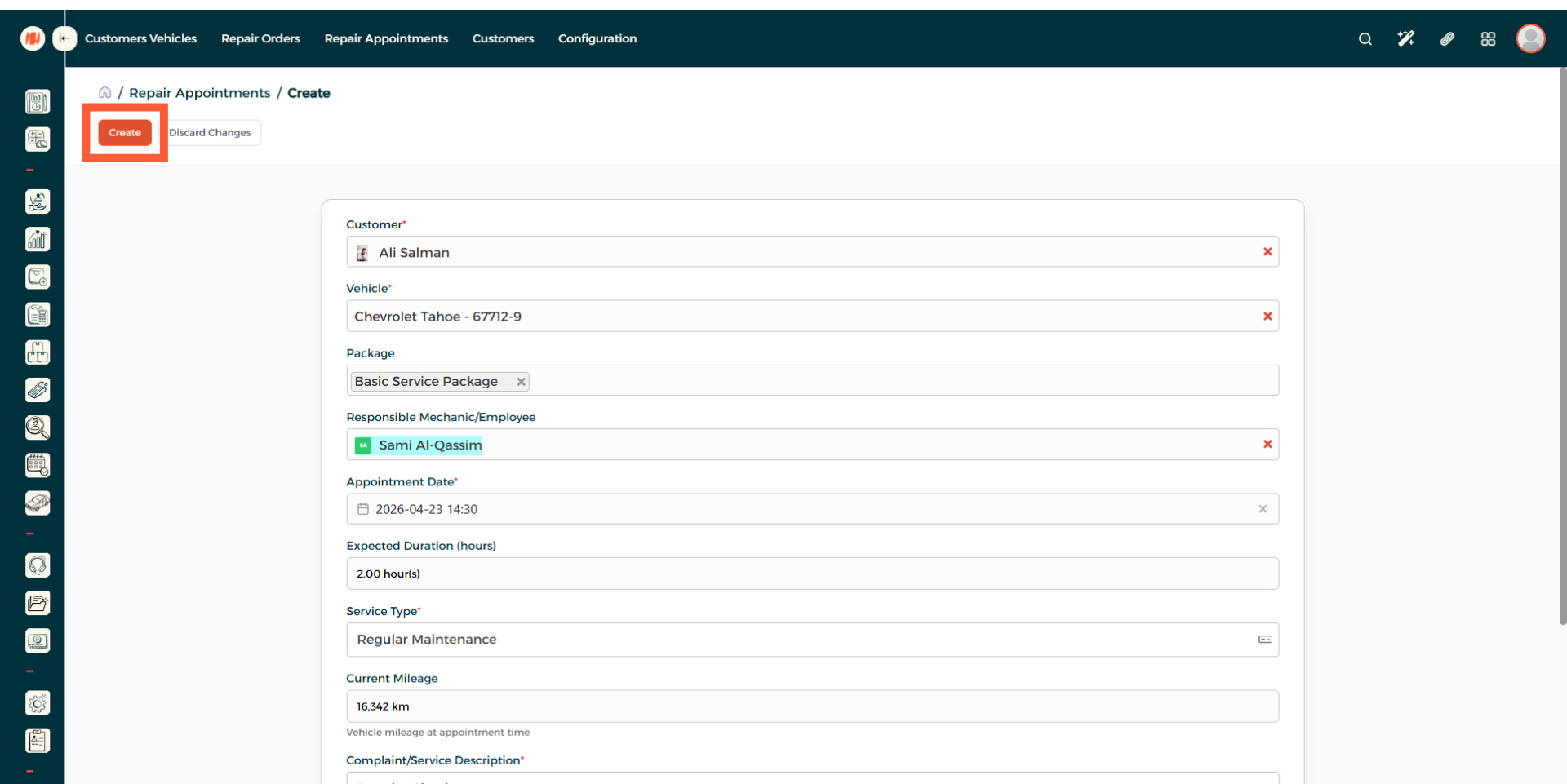Open the Configuration menu
The width and height of the screenshot is (1567, 784).
(597, 39)
